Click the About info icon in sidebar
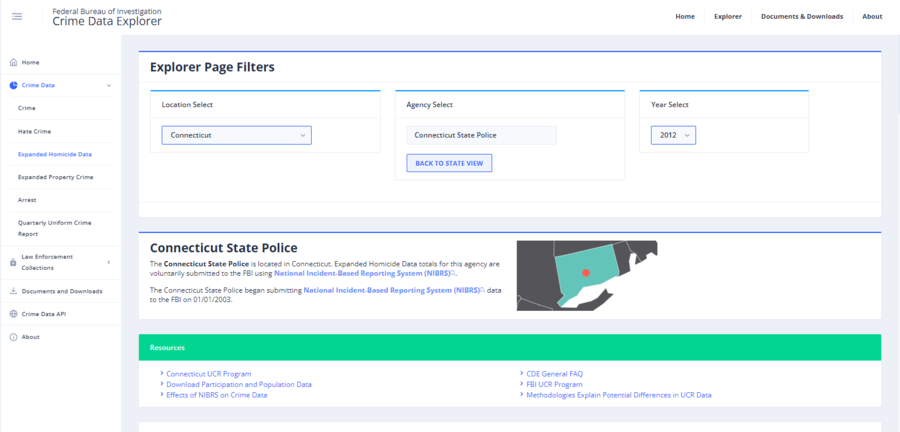This screenshot has width=900, height=432. [14, 337]
